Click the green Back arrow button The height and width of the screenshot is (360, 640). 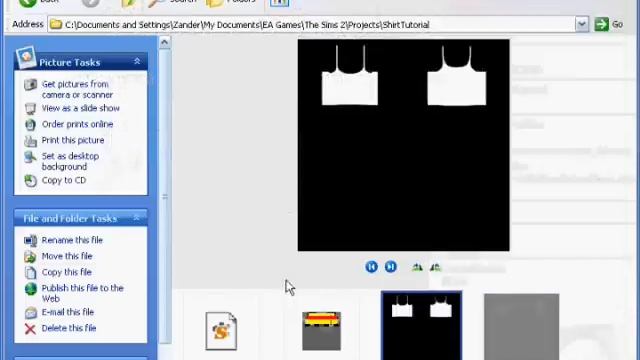28,2
